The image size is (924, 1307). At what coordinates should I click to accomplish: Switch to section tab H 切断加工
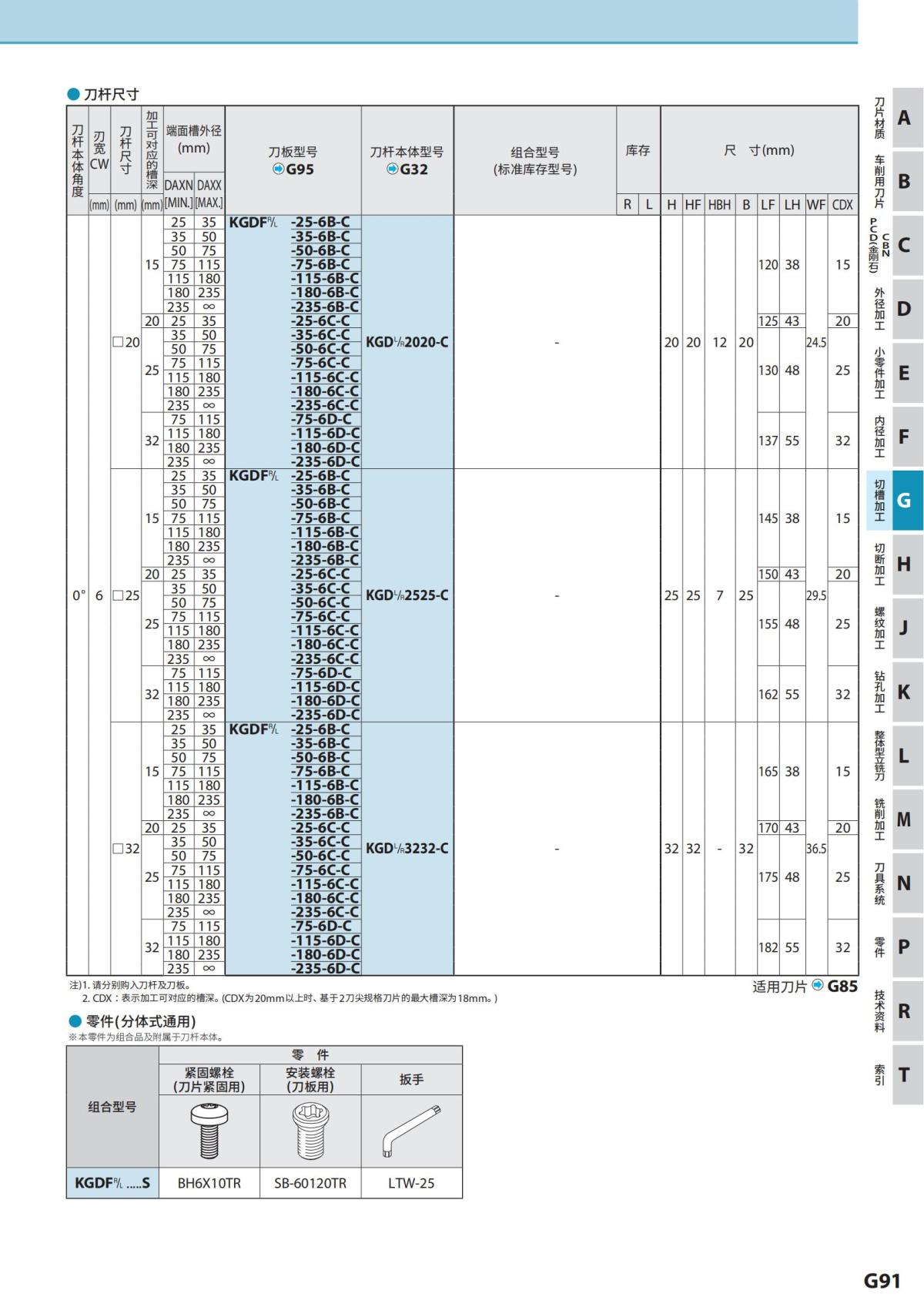(x=895, y=564)
